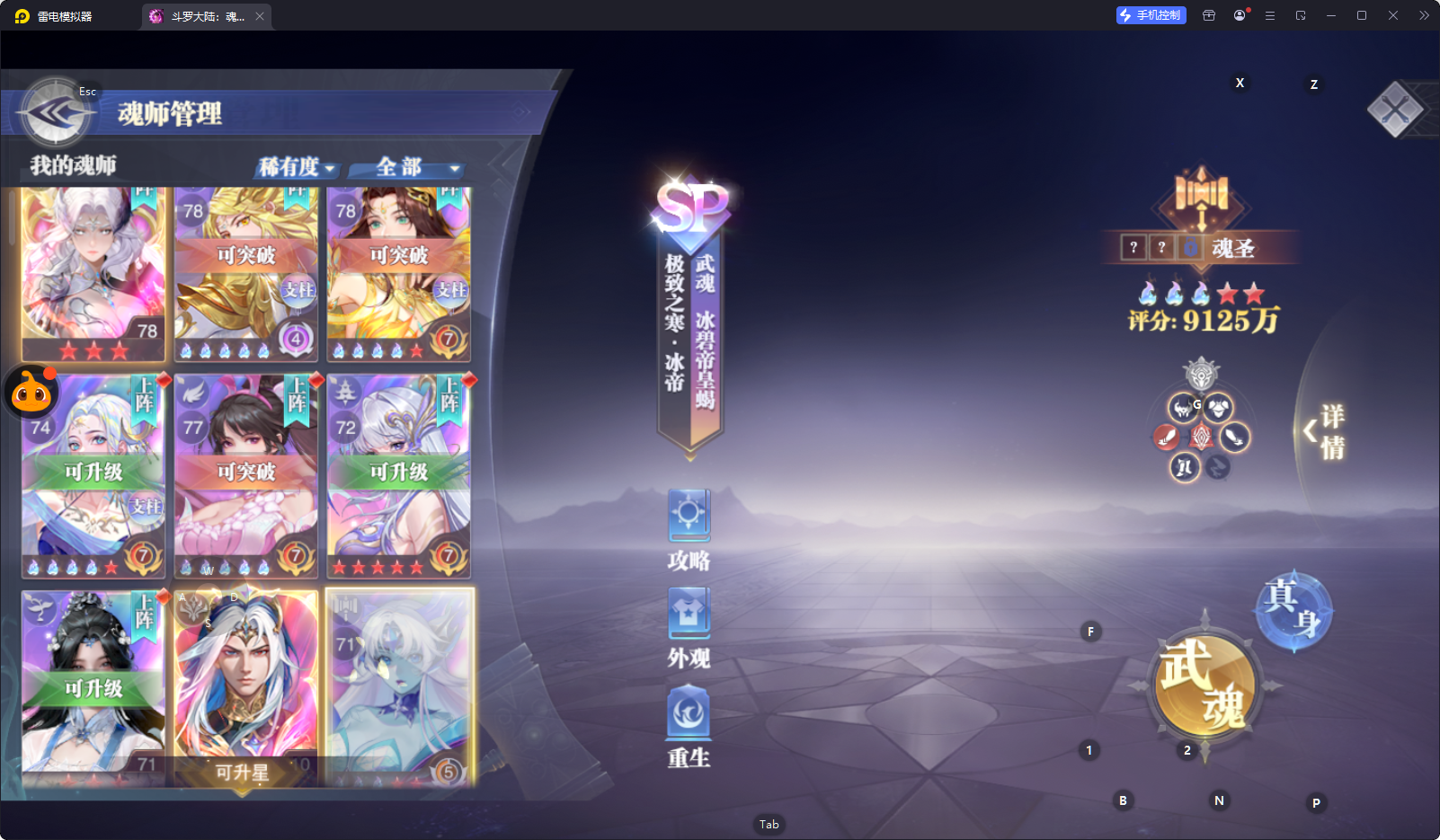Image resolution: width=1440 pixels, height=840 pixels.
Task: Close the 斗罗大陆 emulator tab
Action: tap(260, 16)
